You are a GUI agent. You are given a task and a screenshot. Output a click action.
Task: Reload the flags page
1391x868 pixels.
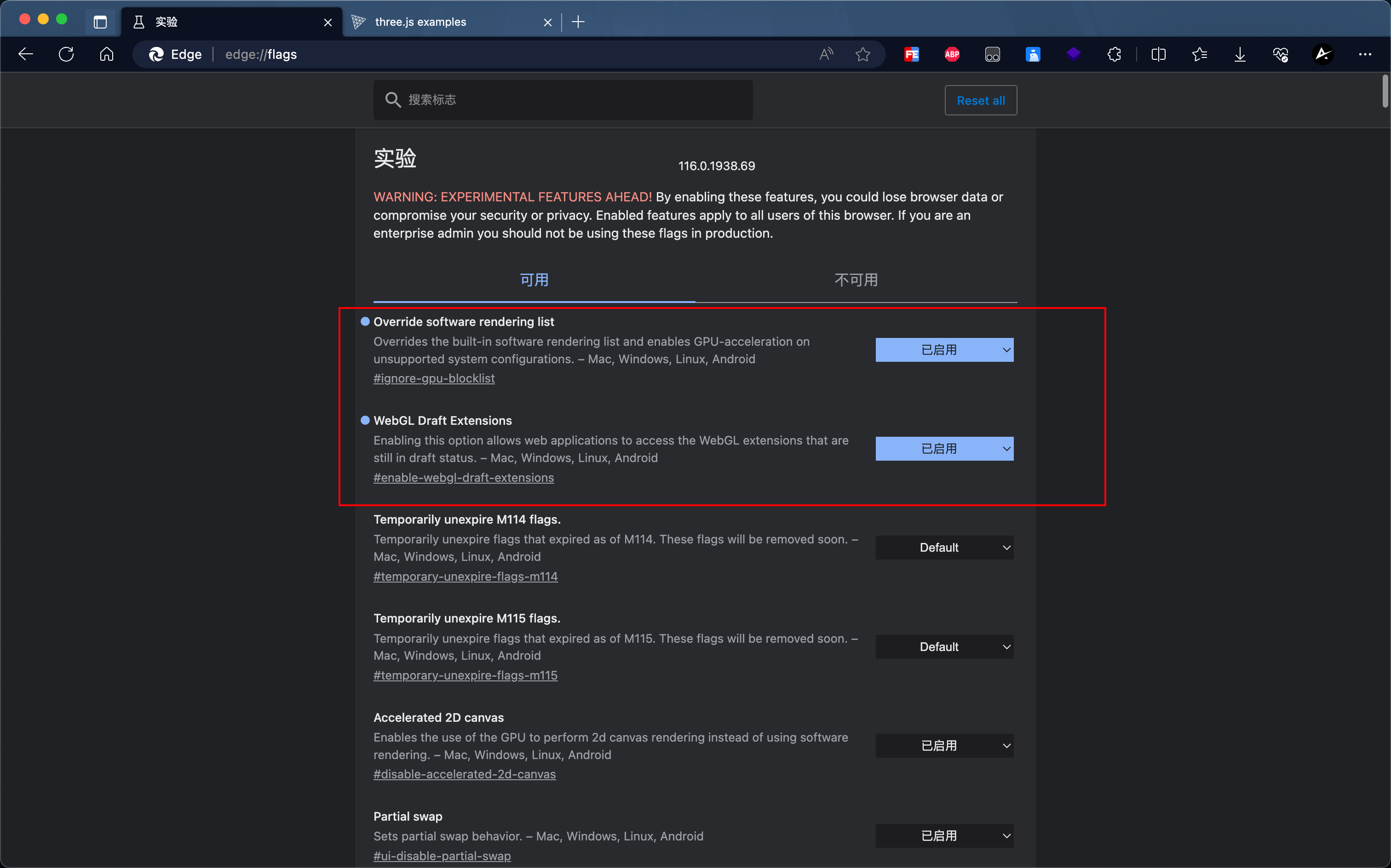[67, 55]
